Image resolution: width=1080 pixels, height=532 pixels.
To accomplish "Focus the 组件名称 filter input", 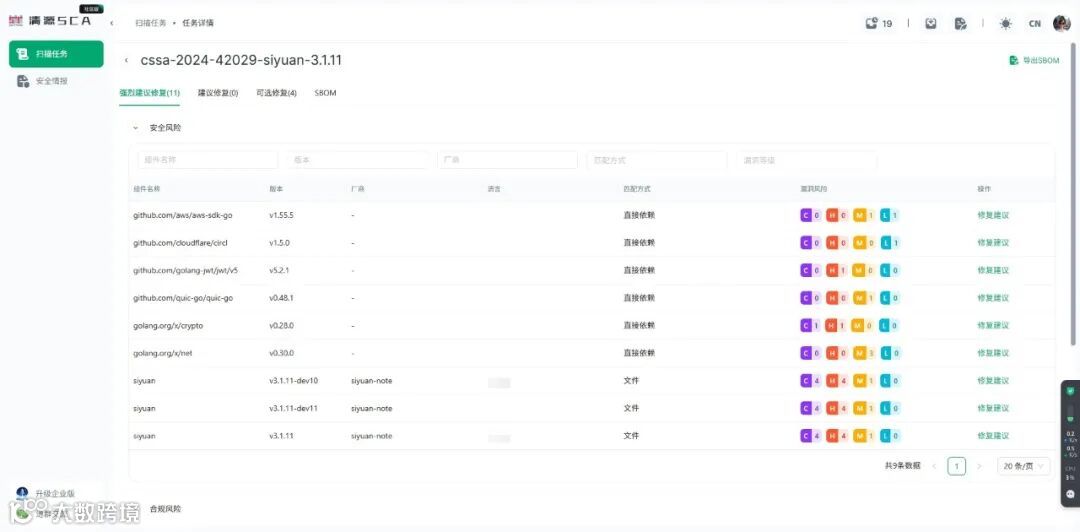I will point(208,160).
